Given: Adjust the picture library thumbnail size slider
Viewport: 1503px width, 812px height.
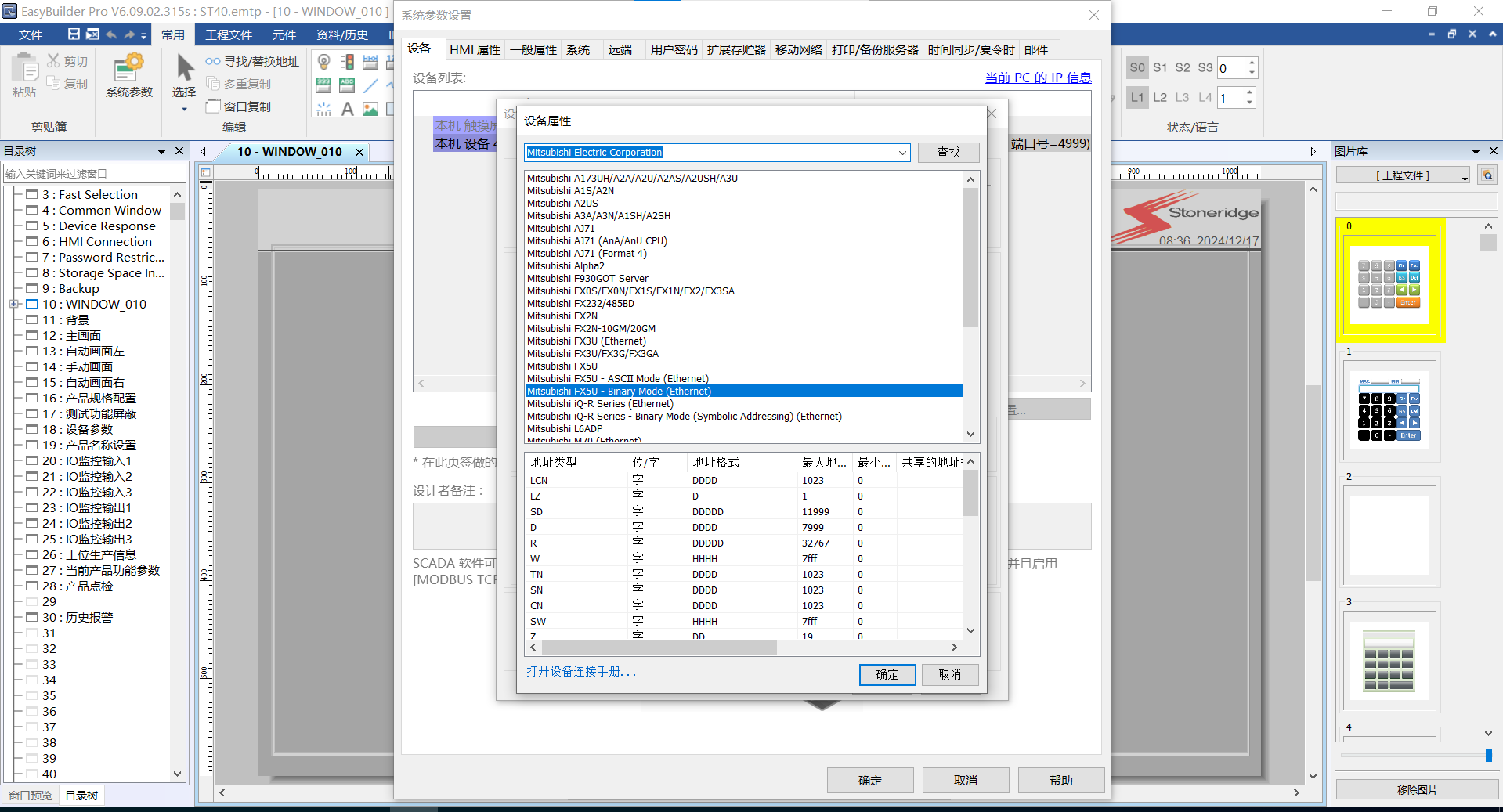Looking at the screenshot, I should (x=1488, y=755).
